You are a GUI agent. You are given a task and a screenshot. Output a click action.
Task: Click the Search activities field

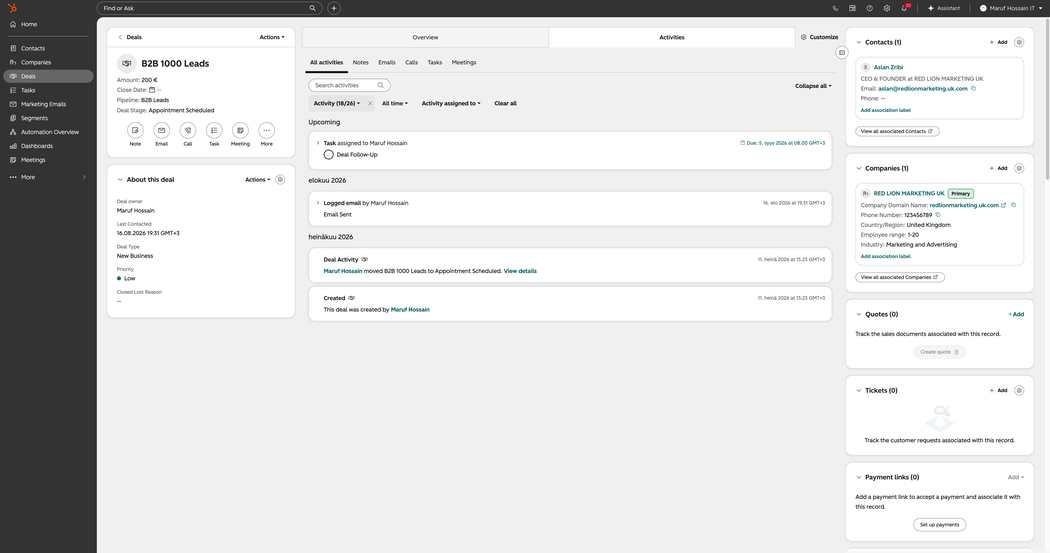350,86
